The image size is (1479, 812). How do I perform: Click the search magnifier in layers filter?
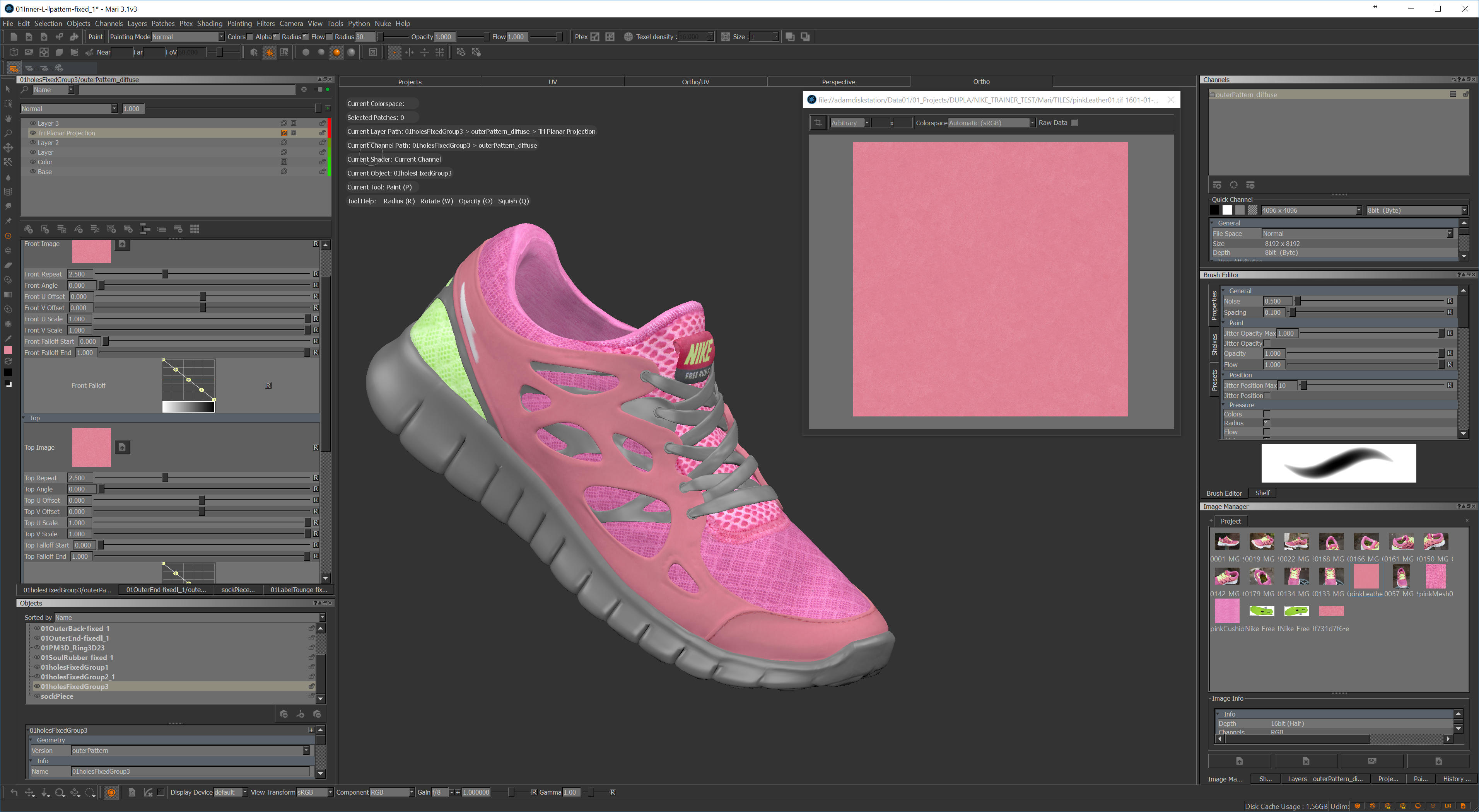(25, 90)
